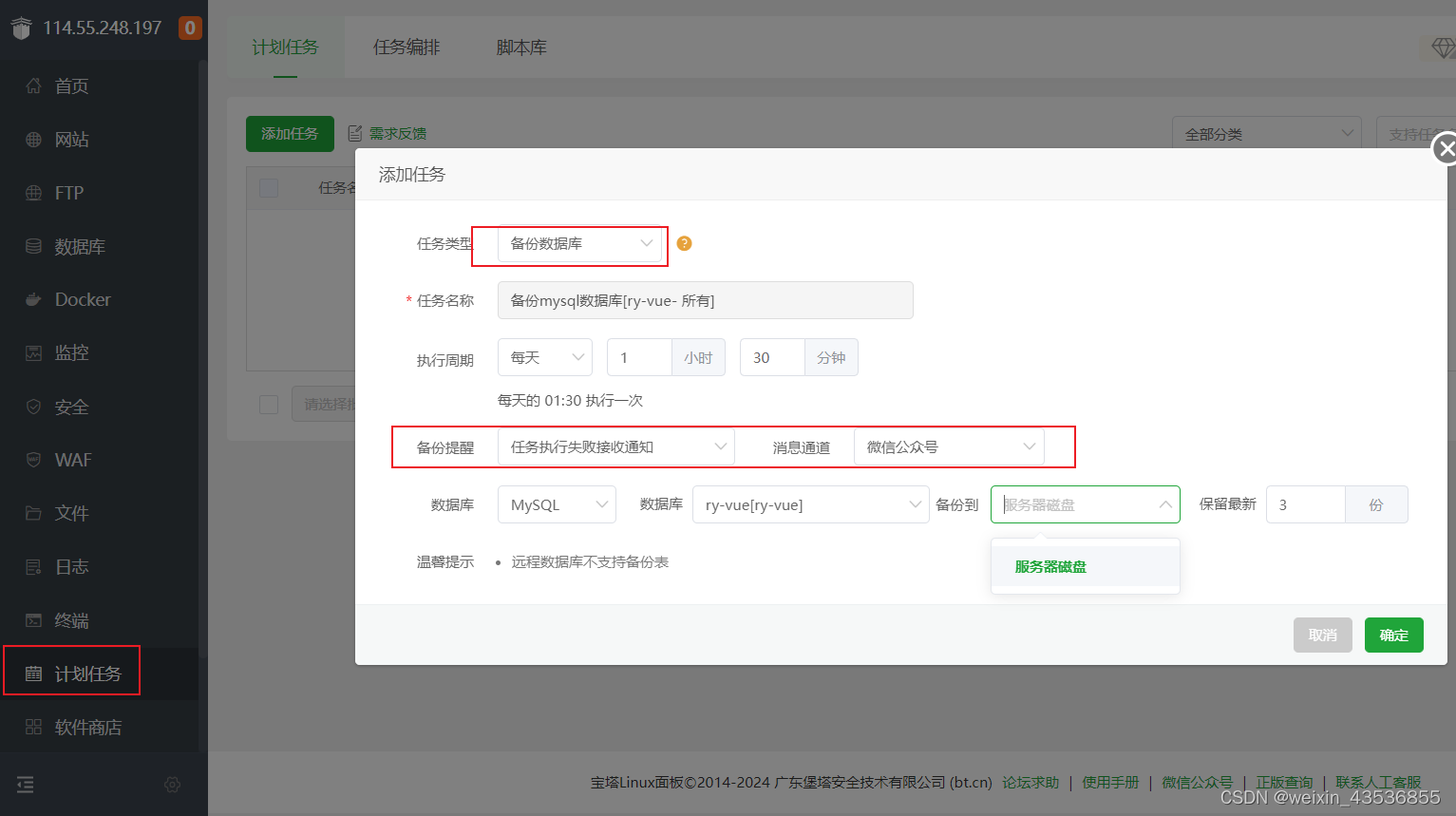Open the 任务类型 dropdown showing 备份数据库
The height and width of the screenshot is (816, 1456).
point(579,243)
